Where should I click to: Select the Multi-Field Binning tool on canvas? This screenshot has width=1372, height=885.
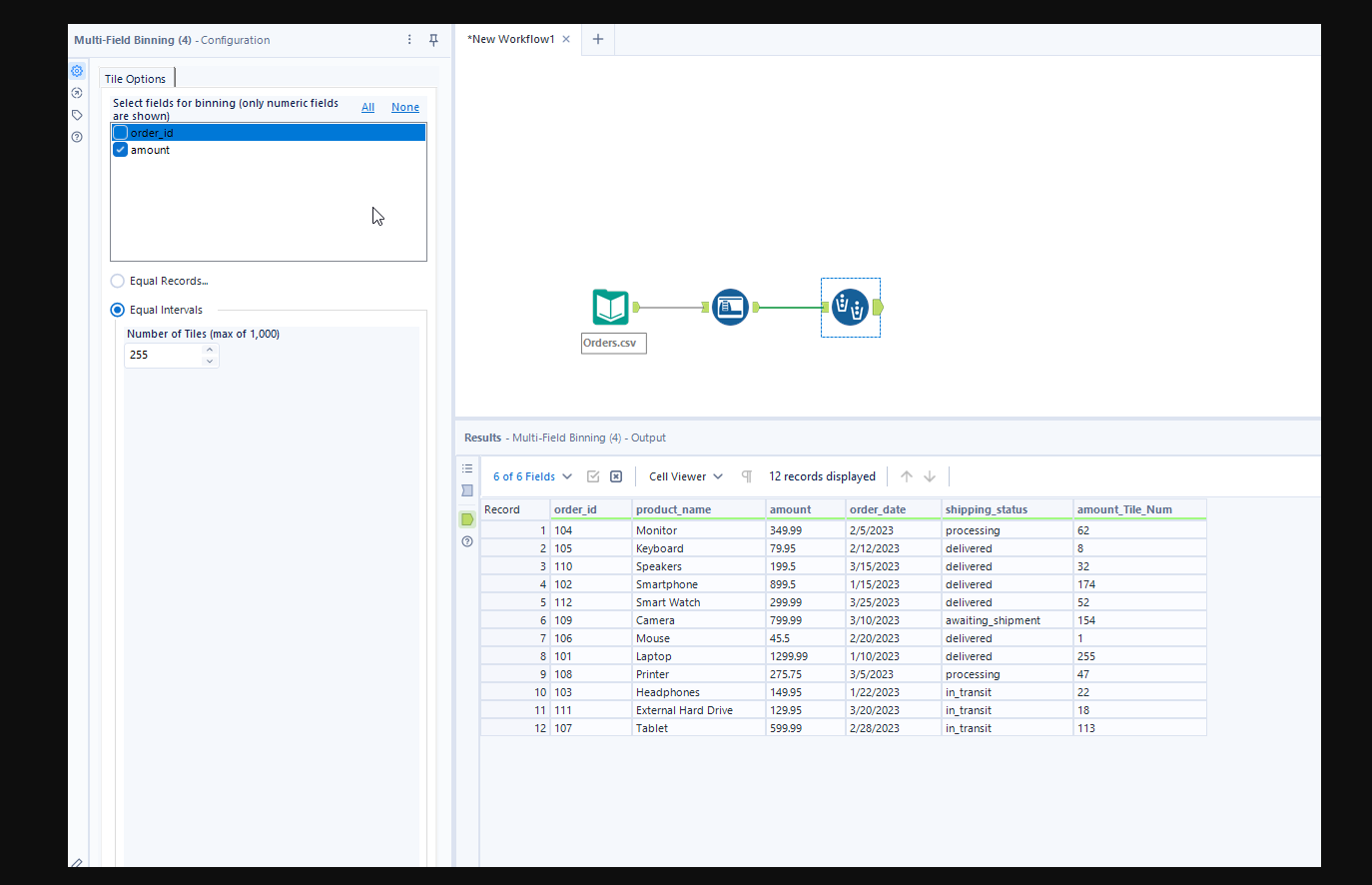click(x=850, y=307)
